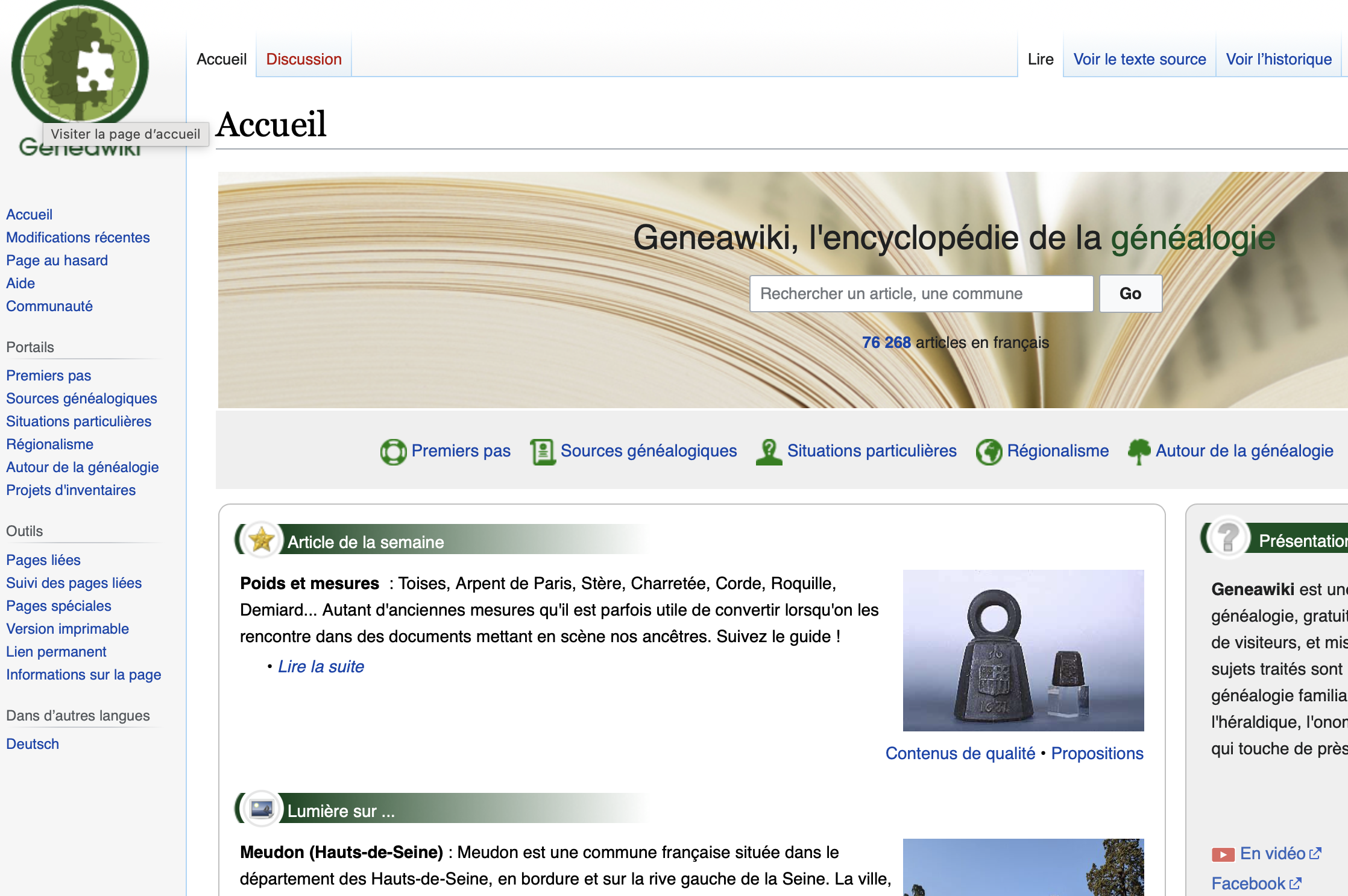Screen dimensions: 1348x896
Task: Click the Situations particulières person icon
Action: [x=769, y=452]
